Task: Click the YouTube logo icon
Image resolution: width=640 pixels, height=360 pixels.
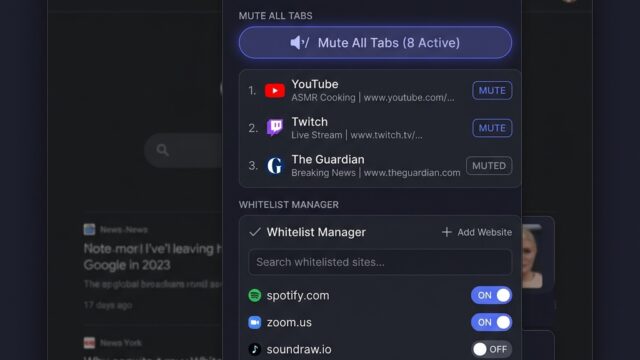Action: (x=275, y=91)
